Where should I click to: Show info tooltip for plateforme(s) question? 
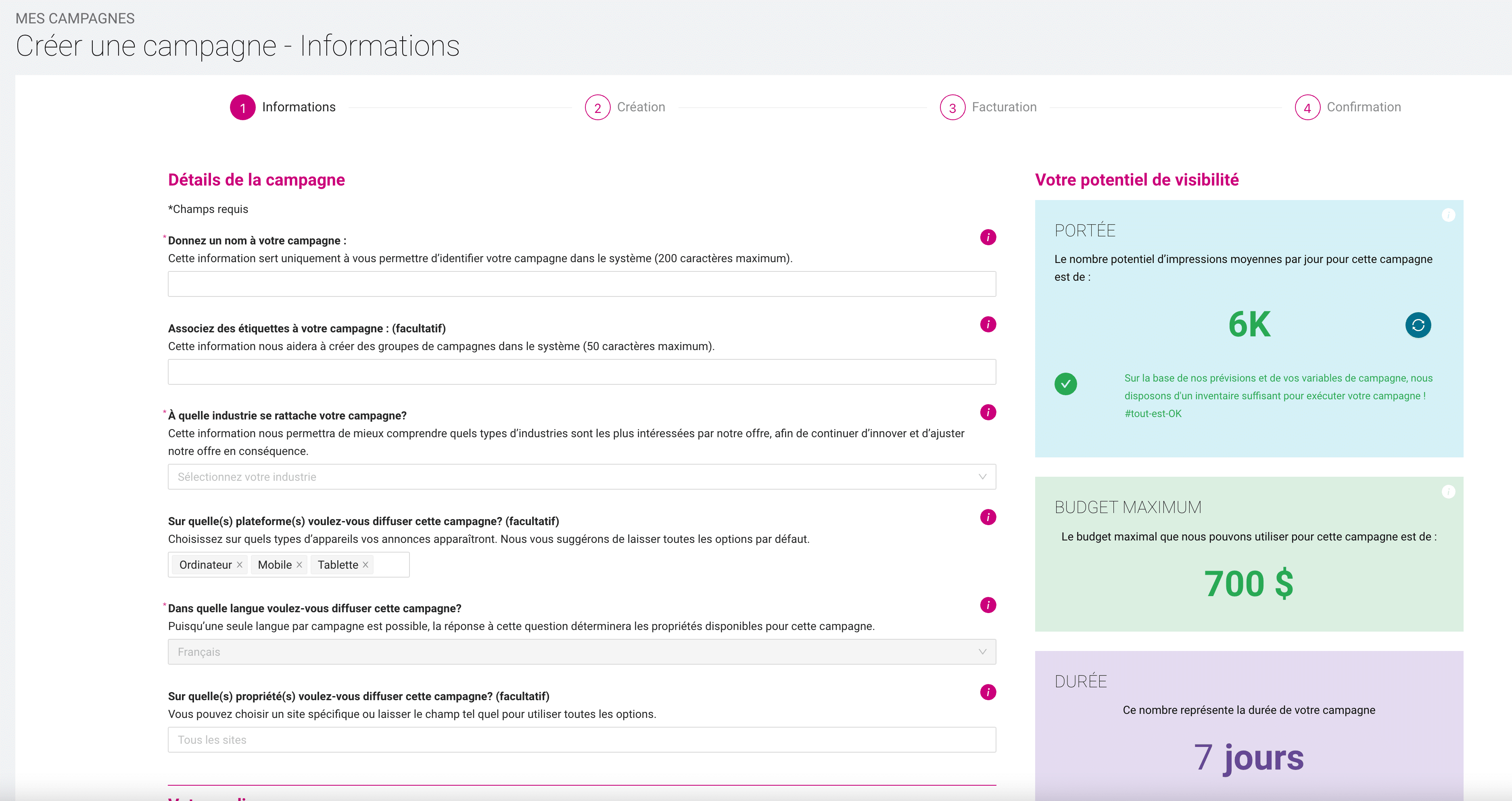click(x=988, y=517)
